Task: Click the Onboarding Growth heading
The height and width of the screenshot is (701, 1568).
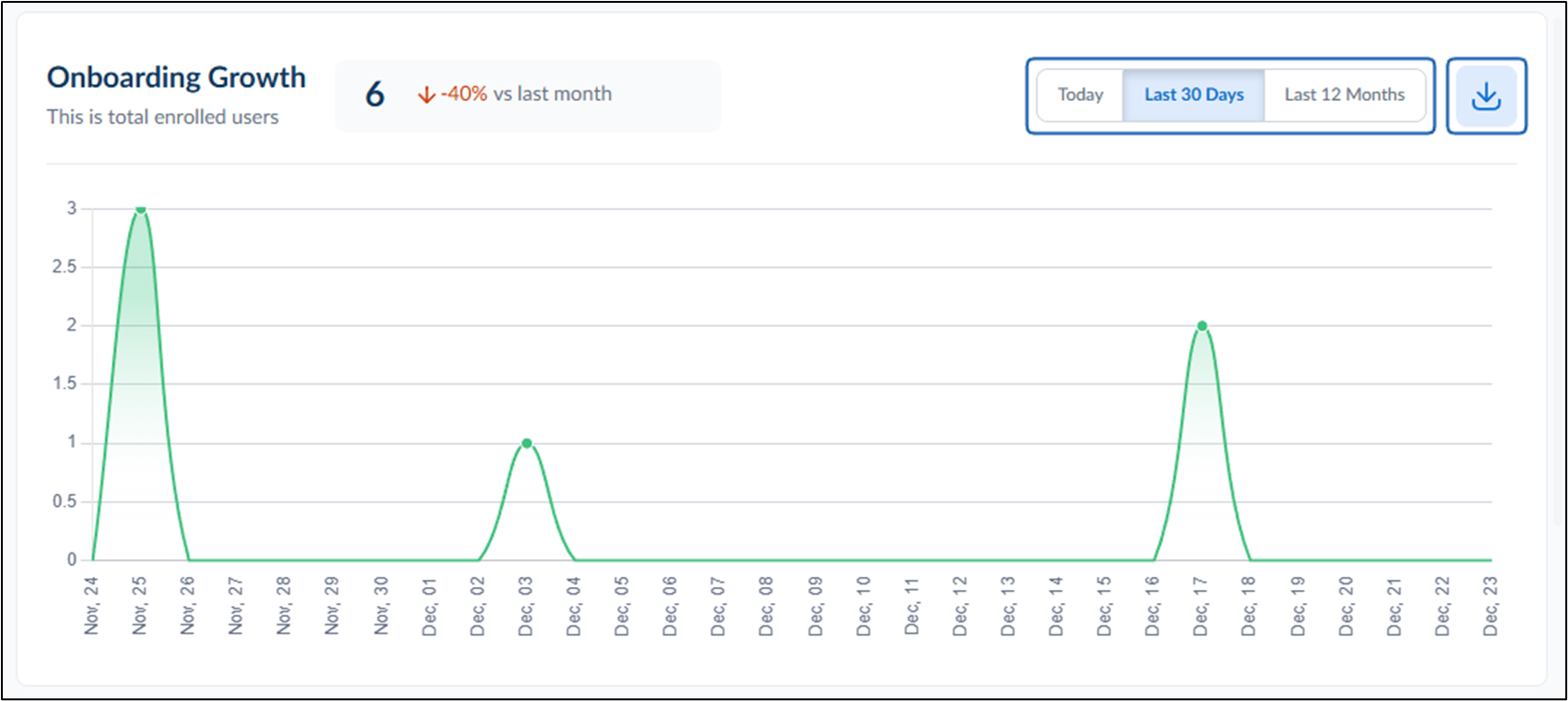Action: click(x=176, y=77)
